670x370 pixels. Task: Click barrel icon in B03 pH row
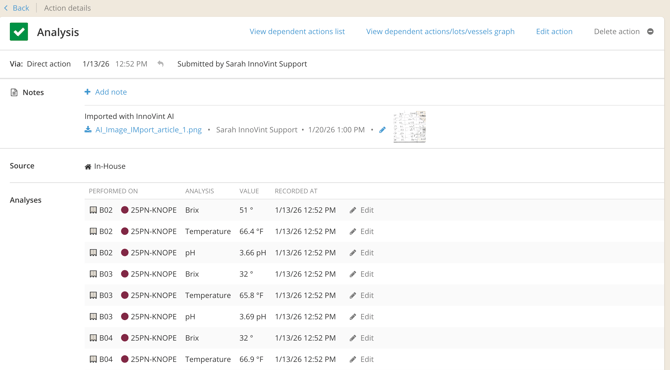(93, 317)
